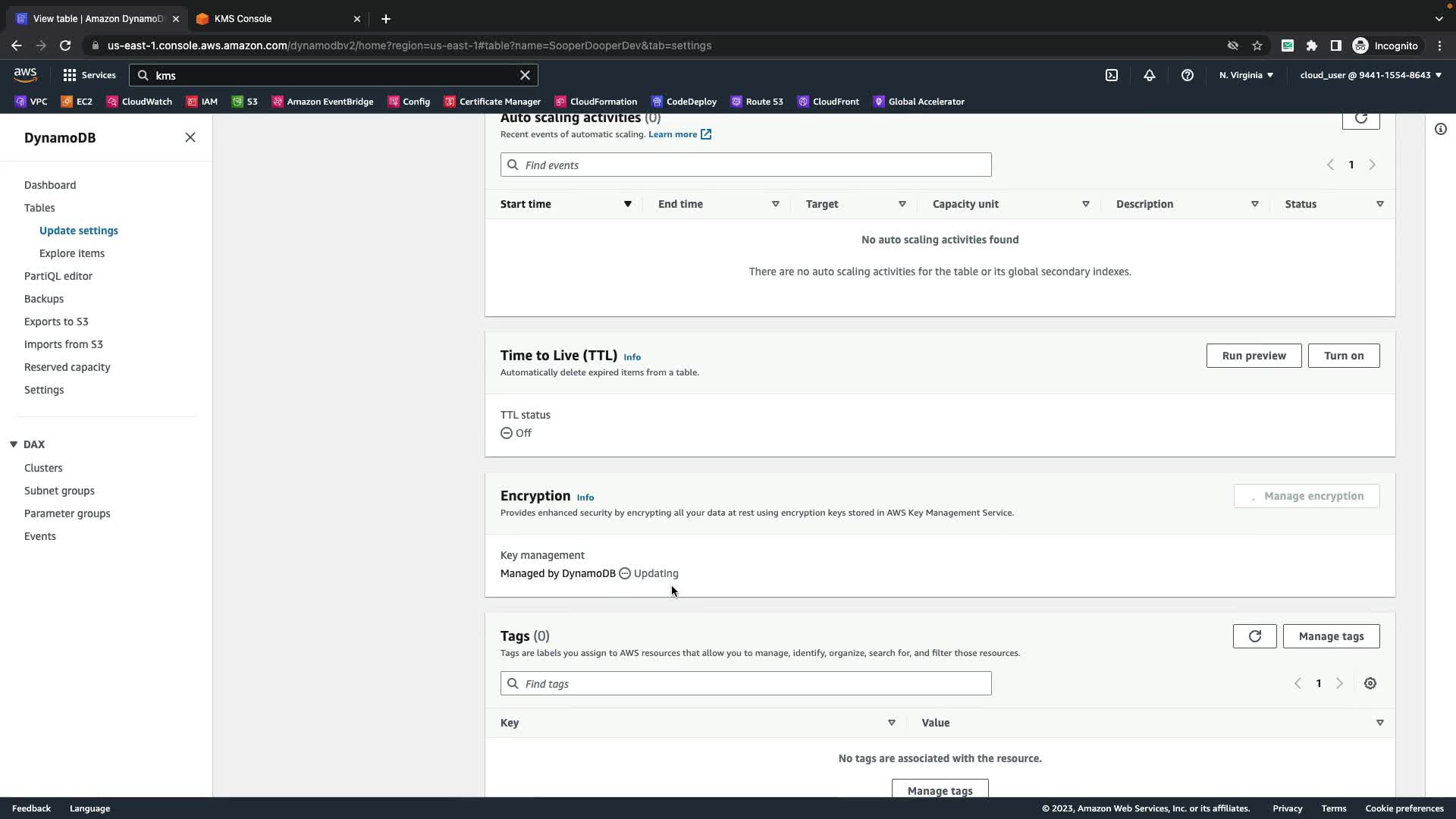1456x819 pixels.
Task: Click the Run preview button
Action: pyautogui.click(x=1254, y=356)
